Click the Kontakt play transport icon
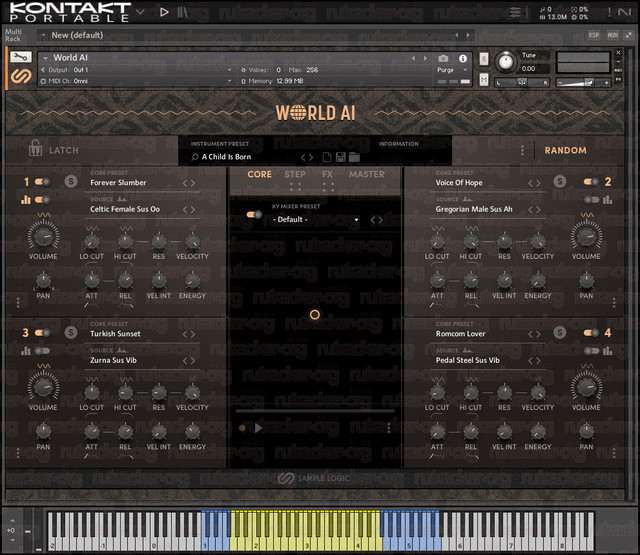 click(164, 12)
